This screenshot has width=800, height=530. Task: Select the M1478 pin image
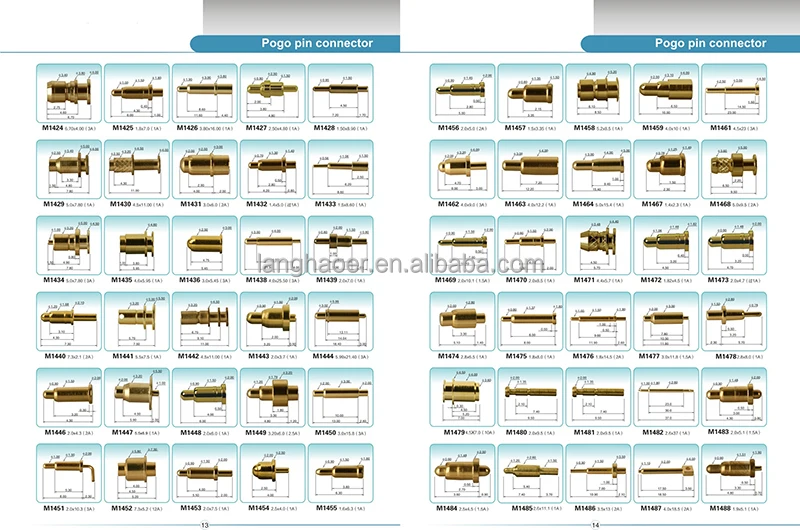click(x=734, y=321)
